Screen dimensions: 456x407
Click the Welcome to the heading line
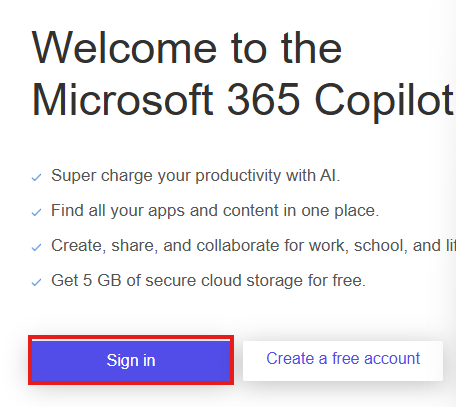coord(187,48)
